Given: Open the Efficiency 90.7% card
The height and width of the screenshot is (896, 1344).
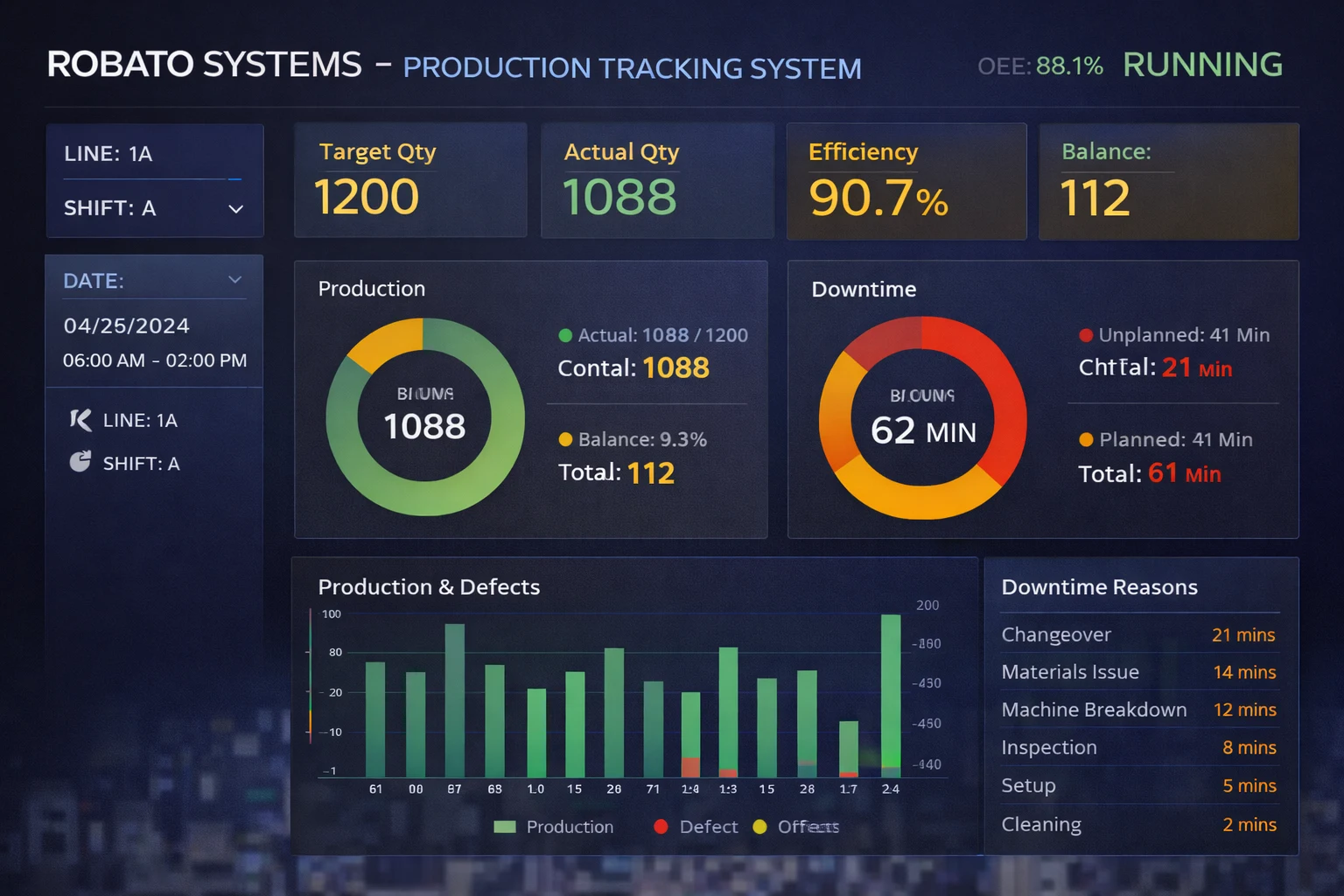Looking at the screenshot, I should [906, 181].
